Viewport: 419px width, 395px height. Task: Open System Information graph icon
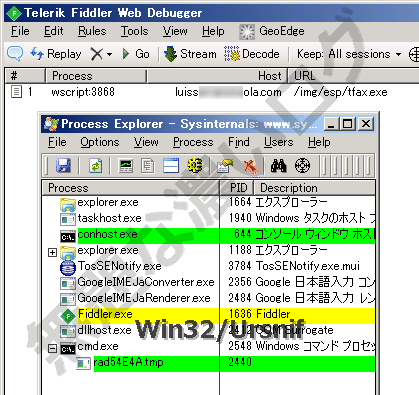coord(126,165)
